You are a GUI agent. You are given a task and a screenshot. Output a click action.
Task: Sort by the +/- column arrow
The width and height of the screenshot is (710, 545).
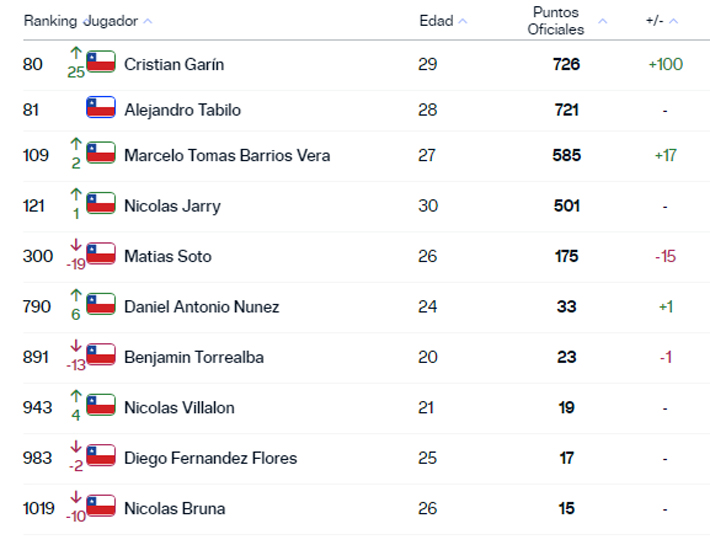pos(674,21)
